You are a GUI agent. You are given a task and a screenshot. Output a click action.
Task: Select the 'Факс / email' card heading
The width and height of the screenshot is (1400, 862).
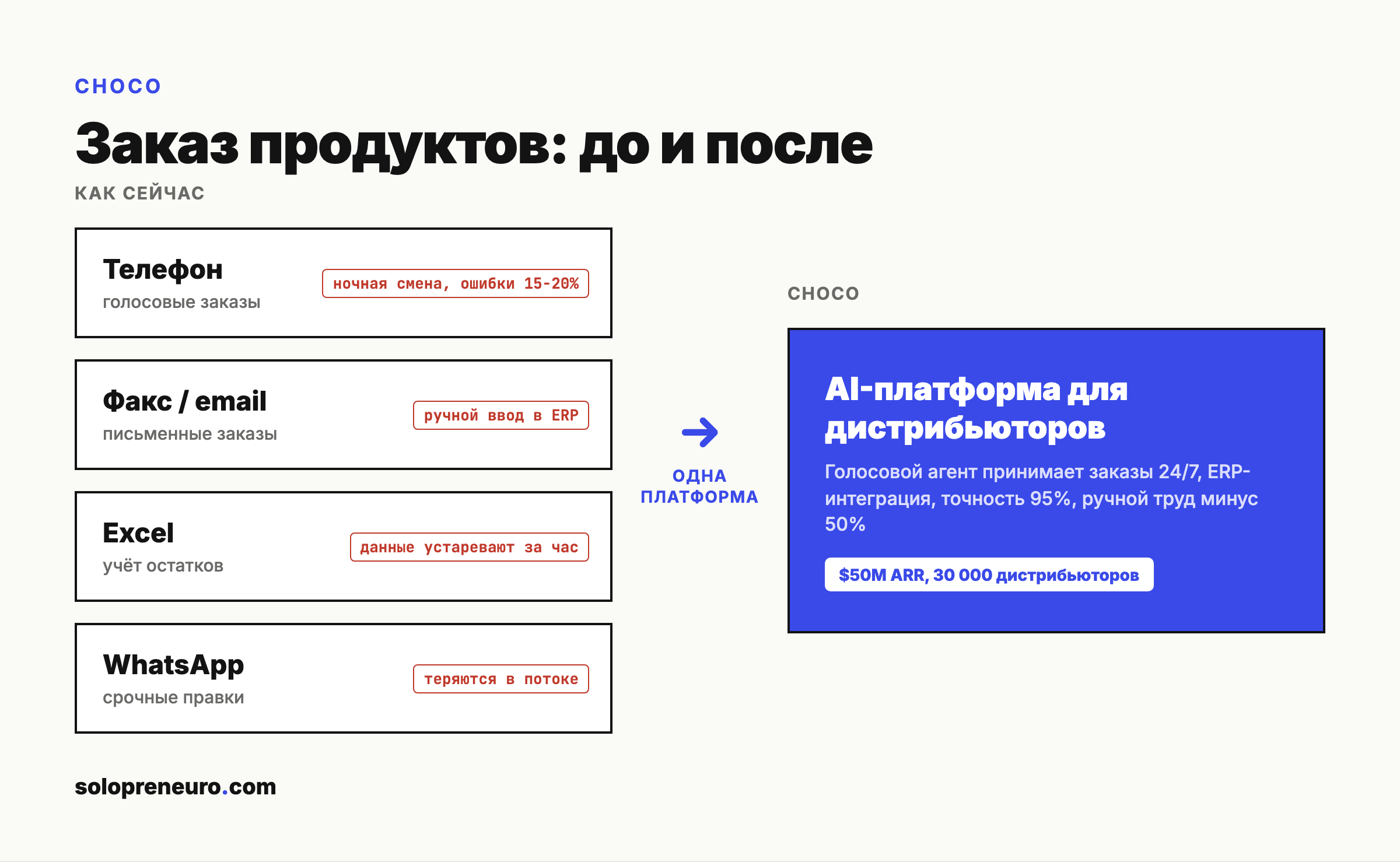pos(184,401)
